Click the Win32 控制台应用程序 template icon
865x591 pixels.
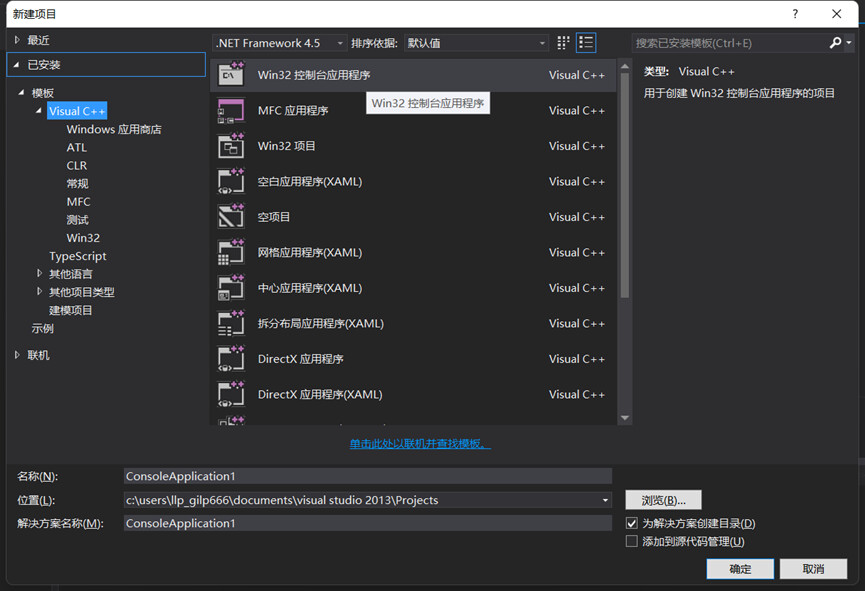[231, 74]
